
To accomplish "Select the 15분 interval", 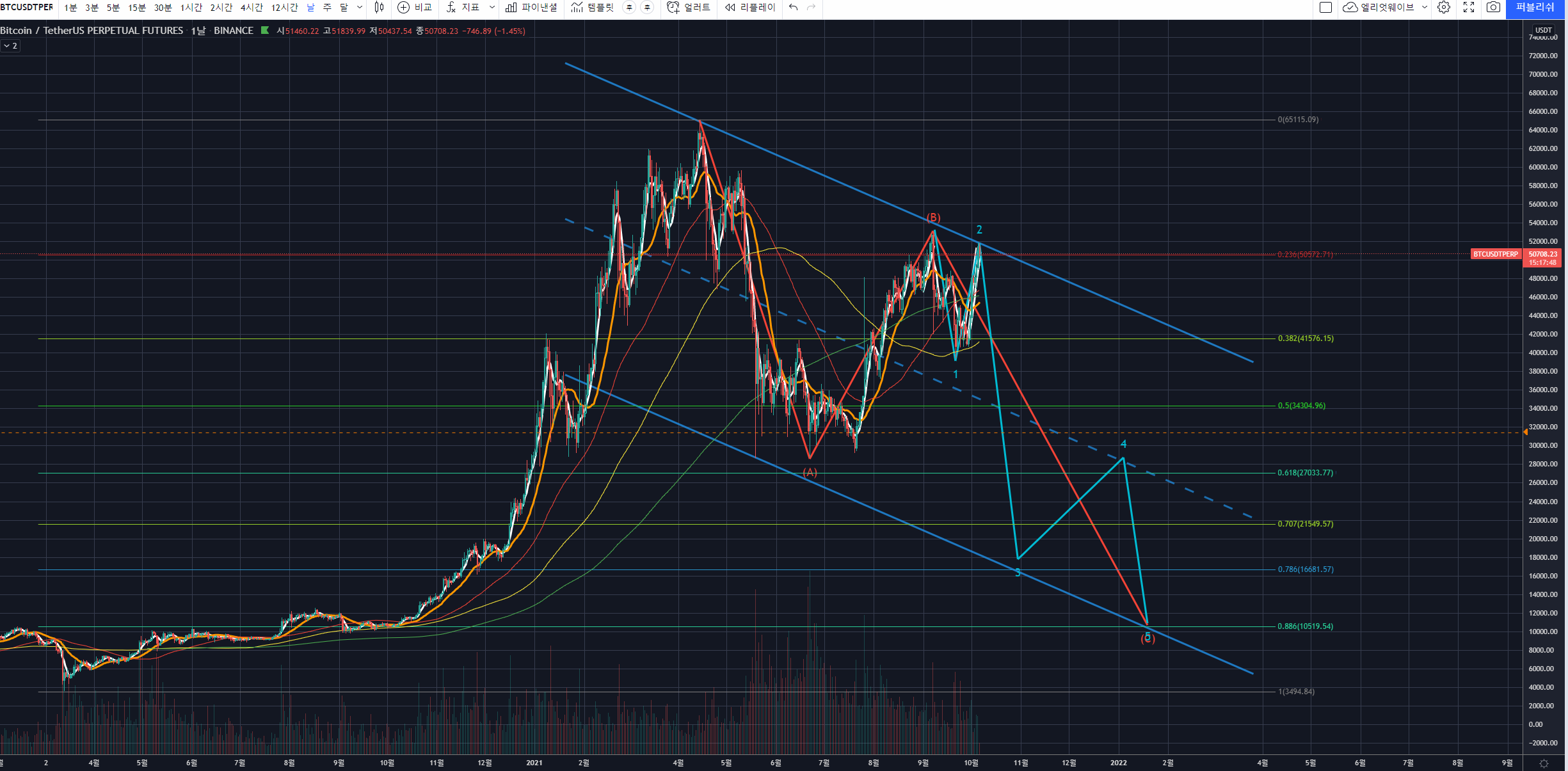I will click(136, 8).
